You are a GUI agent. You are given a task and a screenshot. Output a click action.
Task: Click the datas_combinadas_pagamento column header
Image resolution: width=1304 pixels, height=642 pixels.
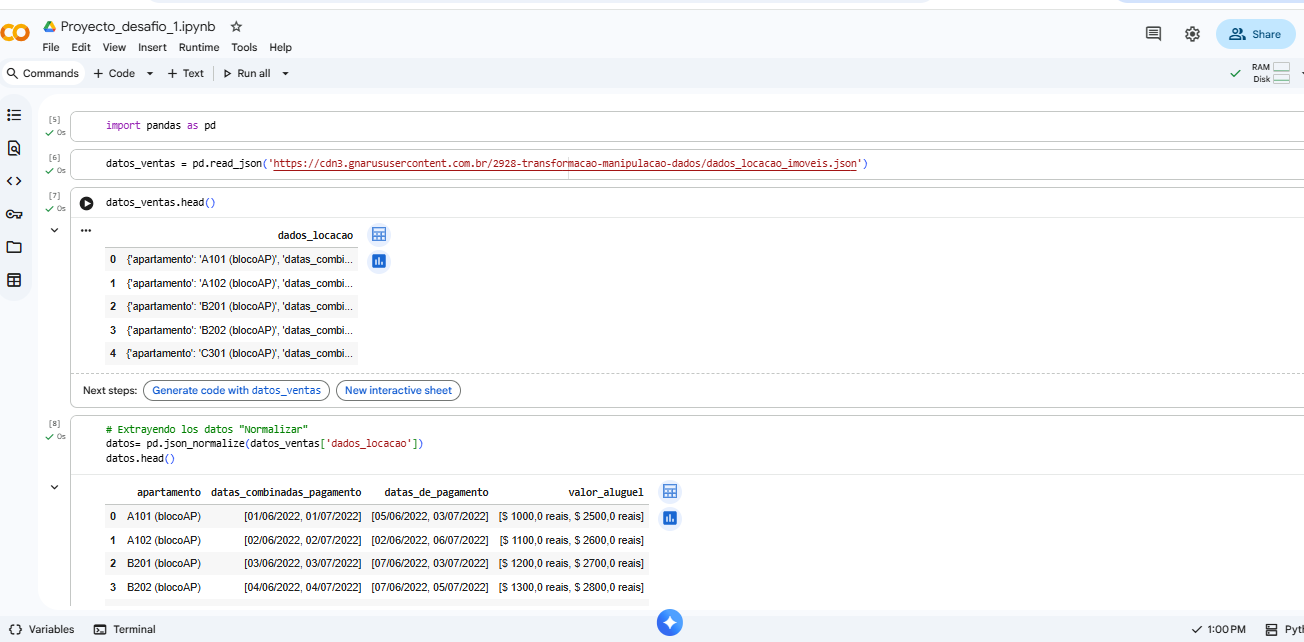click(x=286, y=492)
